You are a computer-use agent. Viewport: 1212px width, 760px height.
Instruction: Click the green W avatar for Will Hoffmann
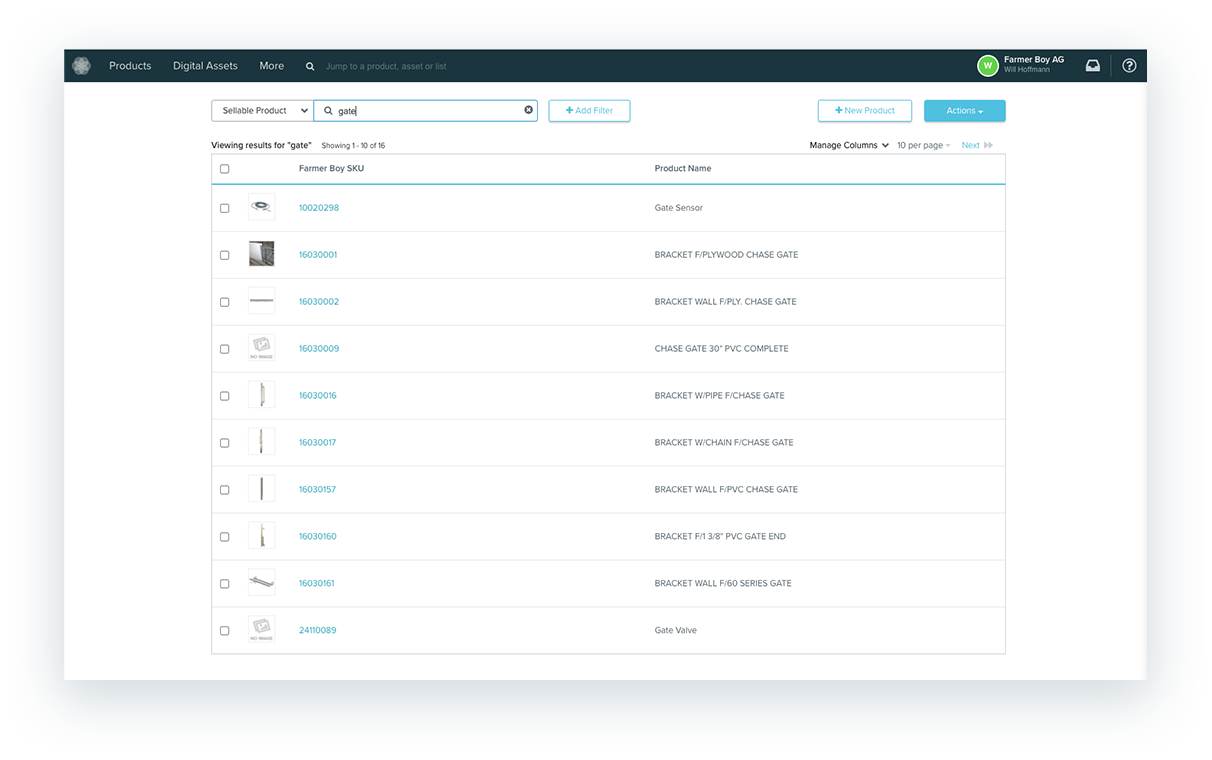987,65
